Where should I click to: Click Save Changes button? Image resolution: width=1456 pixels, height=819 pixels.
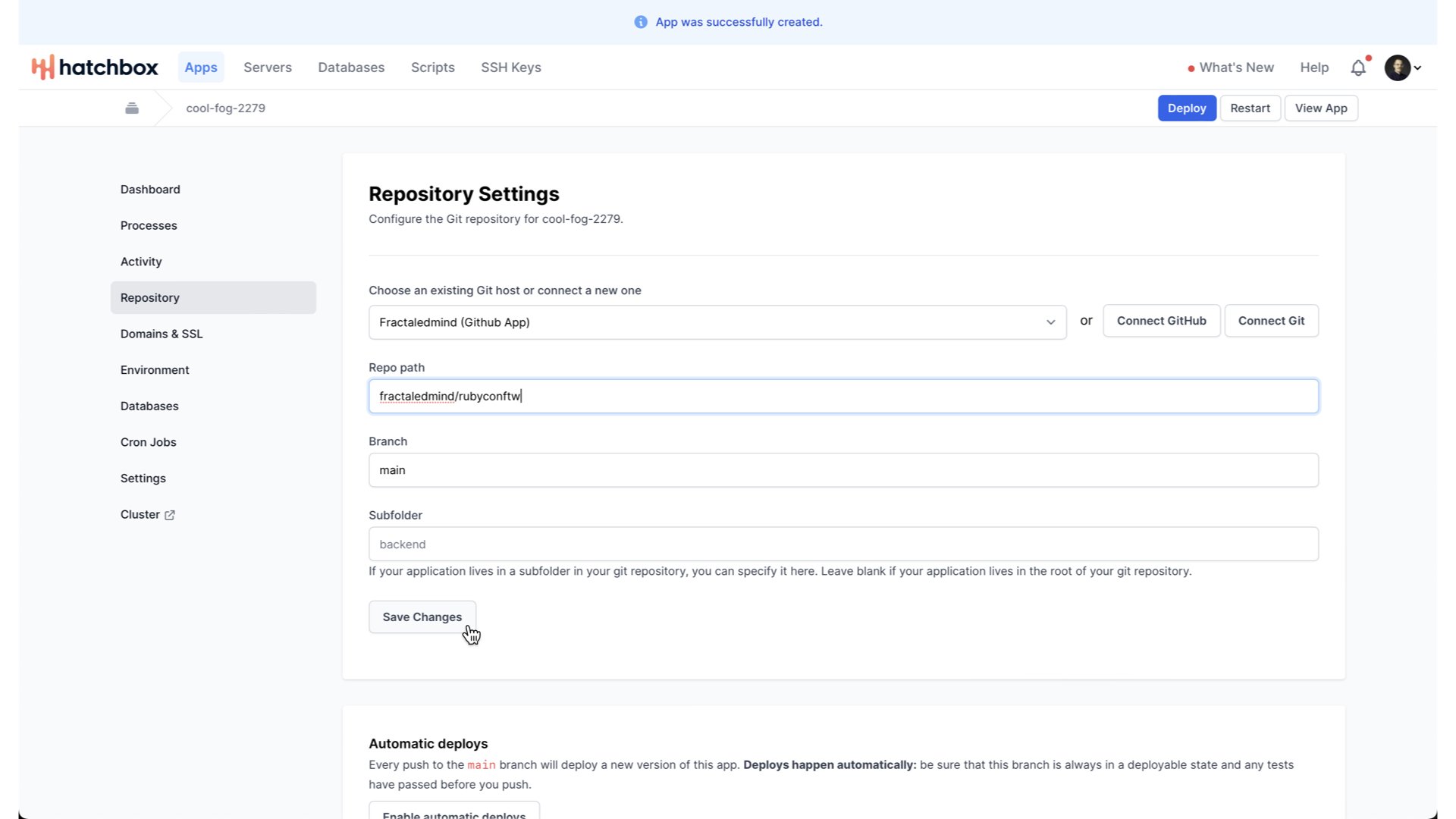(422, 617)
